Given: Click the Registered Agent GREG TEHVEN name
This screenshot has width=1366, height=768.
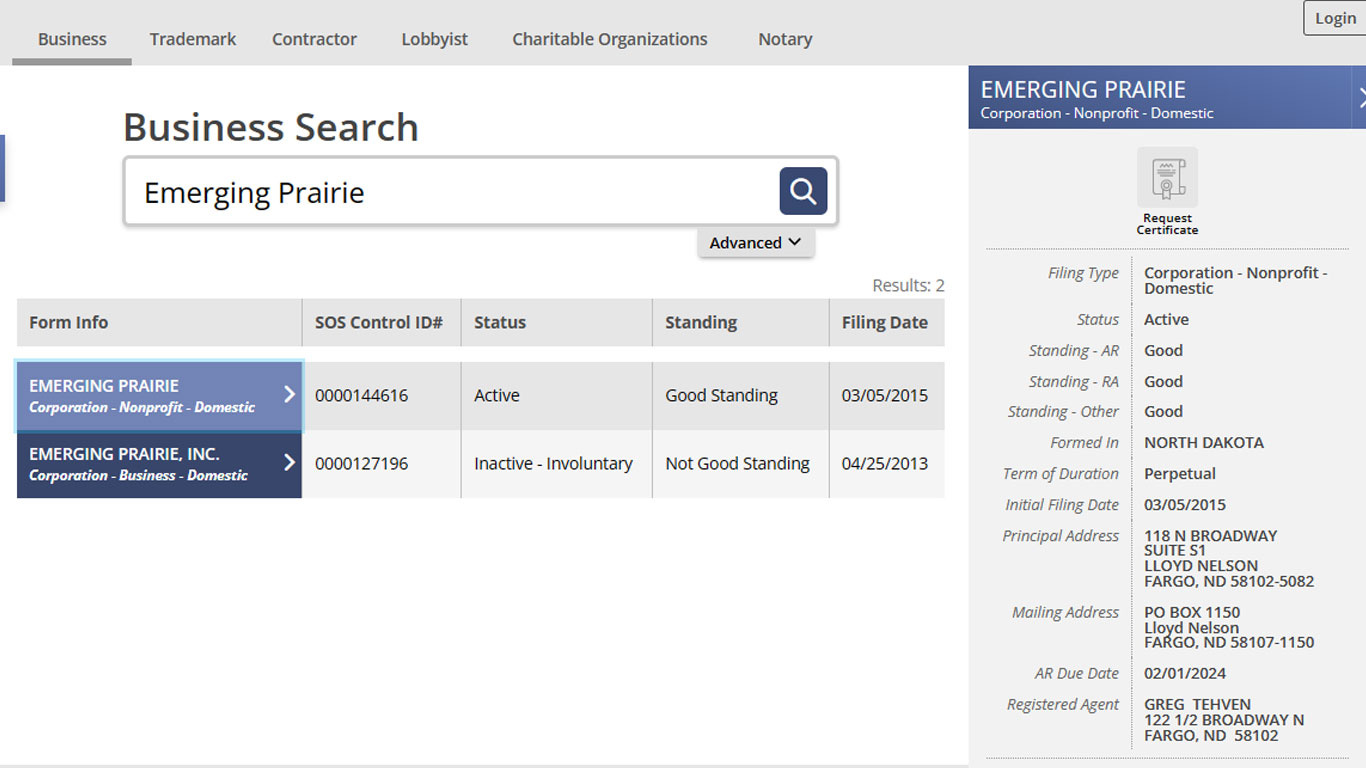Looking at the screenshot, I should tap(1197, 705).
